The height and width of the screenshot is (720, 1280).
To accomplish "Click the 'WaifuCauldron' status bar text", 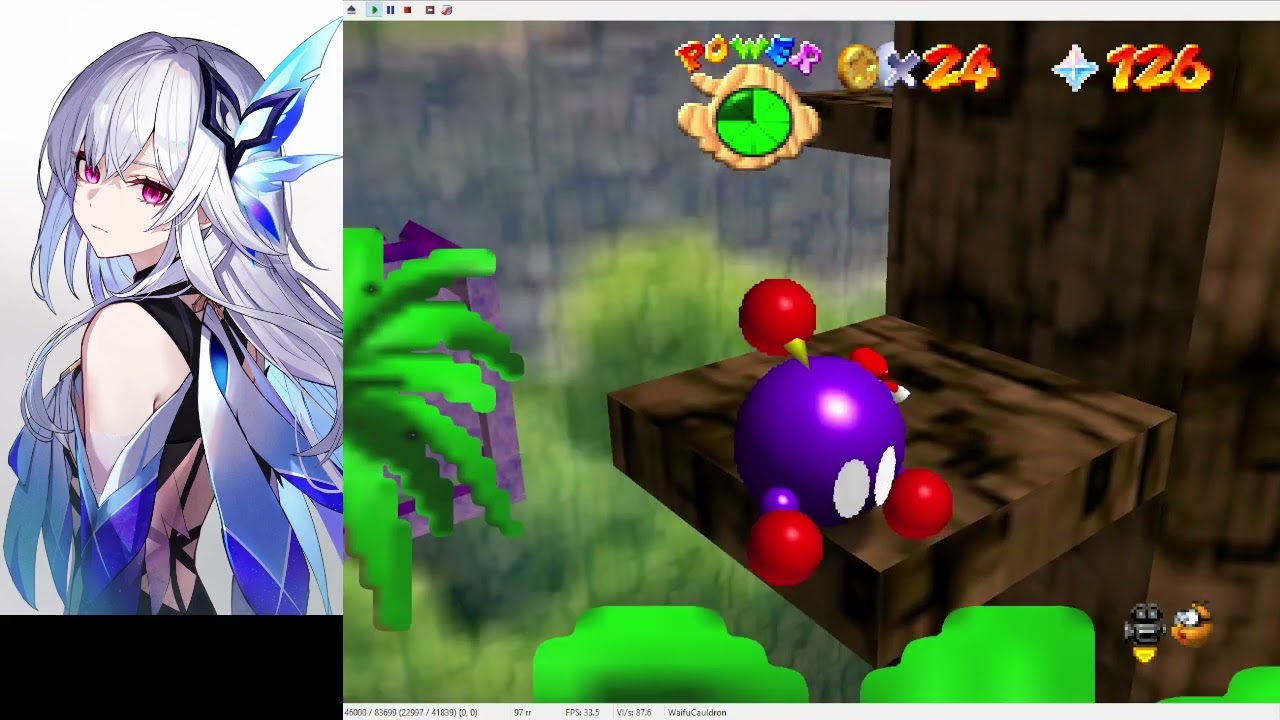I will [x=697, y=712].
